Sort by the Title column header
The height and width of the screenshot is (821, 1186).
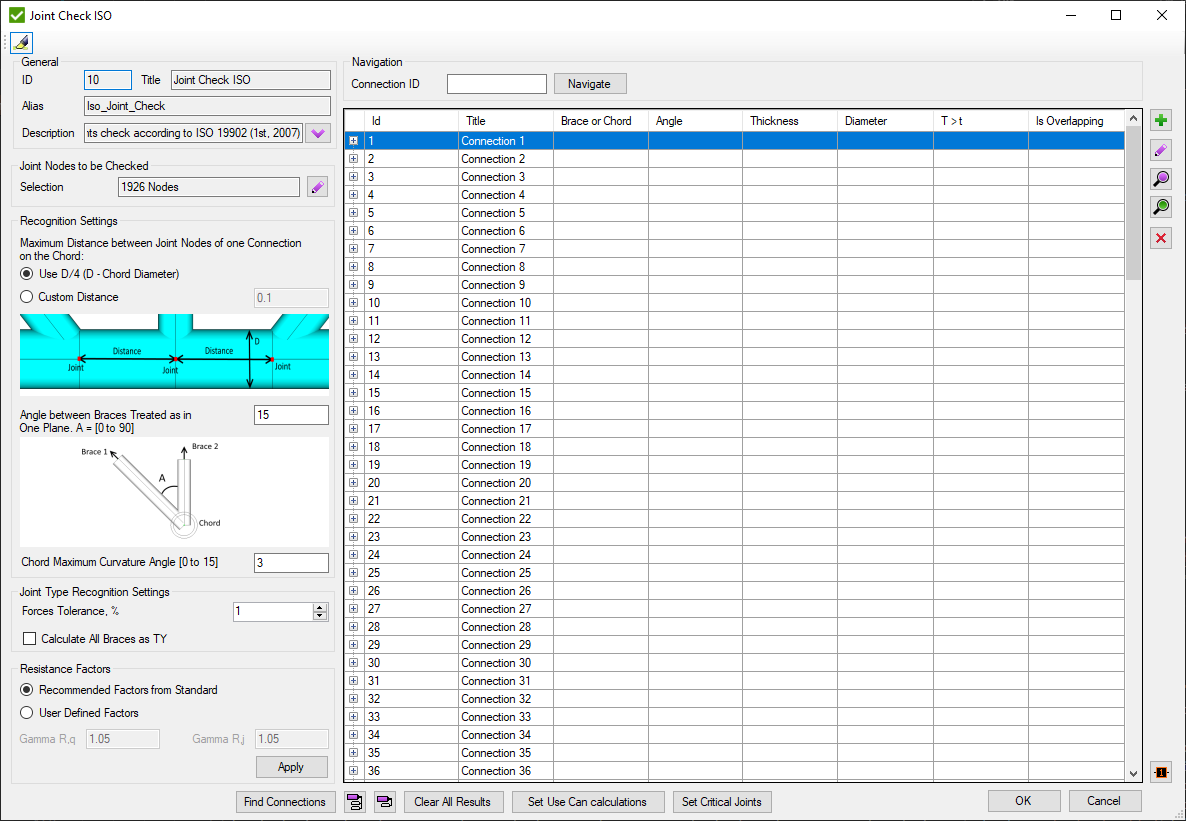click(x=505, y=121)
